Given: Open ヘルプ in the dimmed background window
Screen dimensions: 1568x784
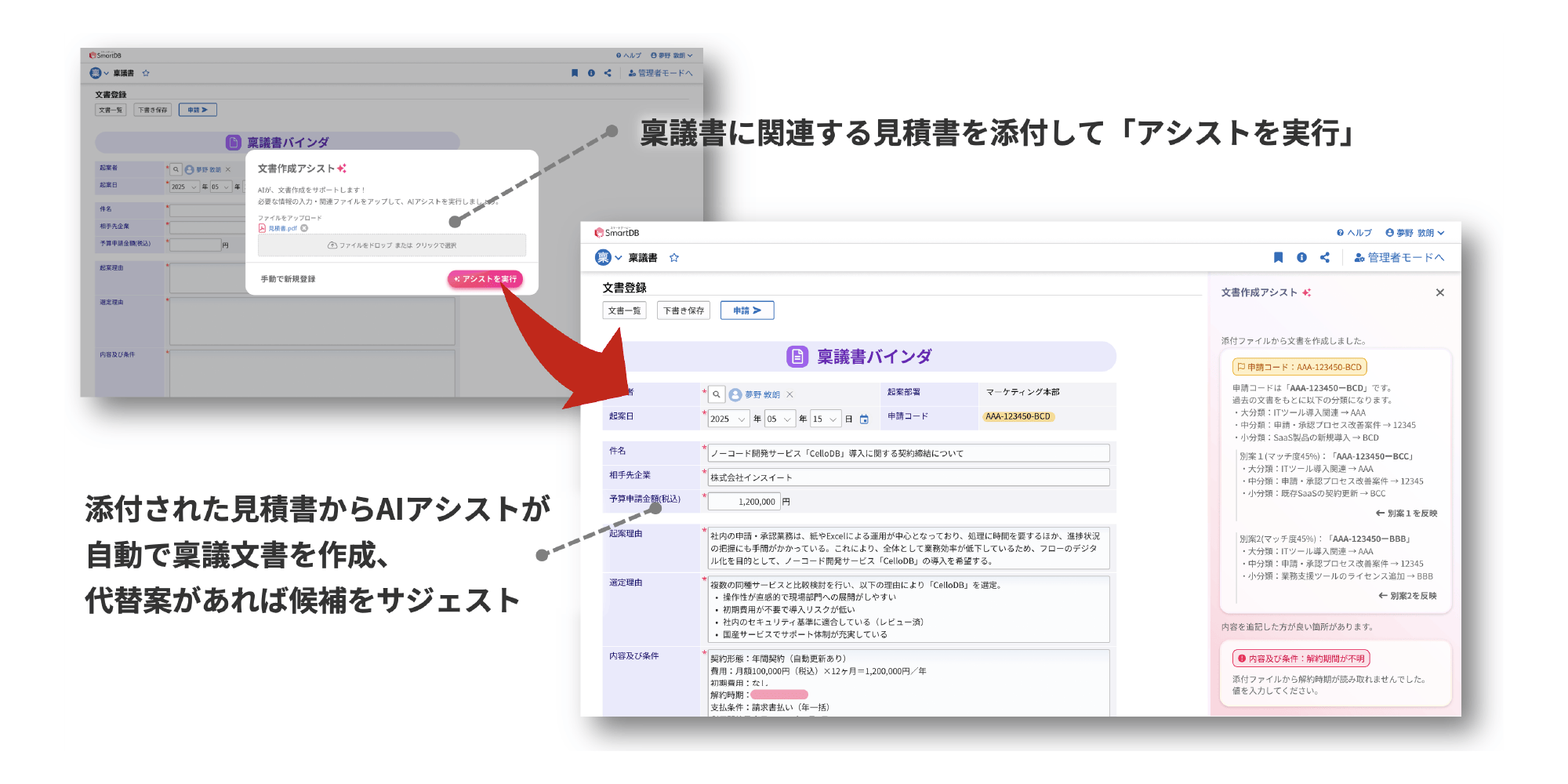Looking at the screenshot, I should (x=629, y=56).
